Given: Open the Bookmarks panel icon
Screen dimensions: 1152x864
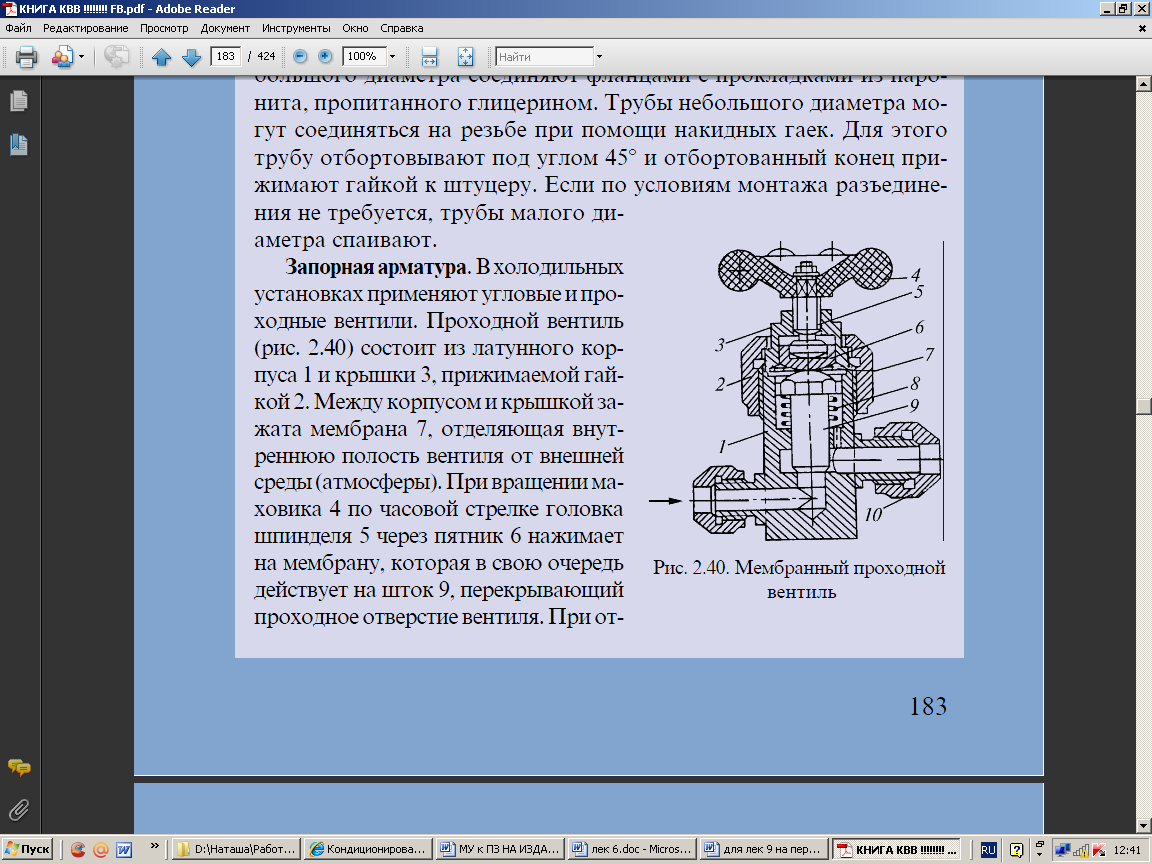Looking at the screenshot, I should click(x=19, y=144).
